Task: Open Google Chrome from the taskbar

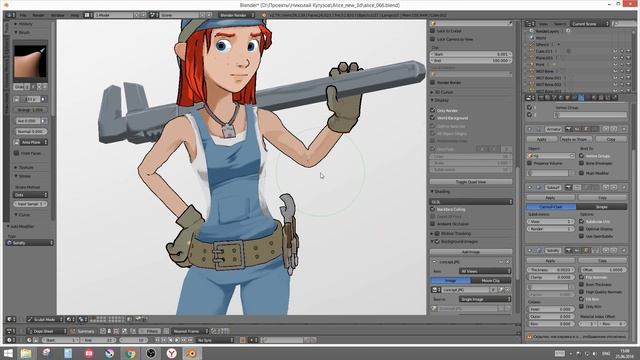Action: pos(130,353)
